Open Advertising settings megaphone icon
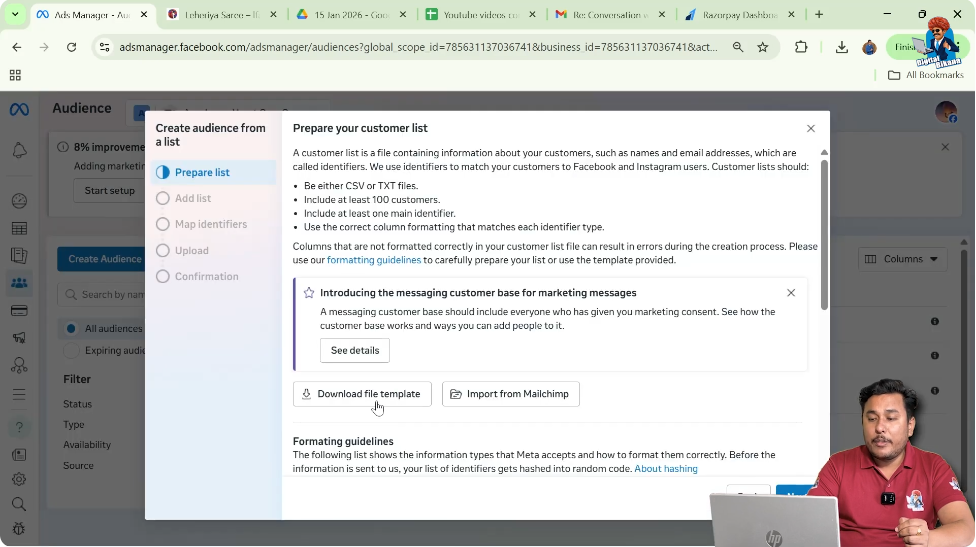The width and height of the screenshot is (976, 547). tap(19, 338)
